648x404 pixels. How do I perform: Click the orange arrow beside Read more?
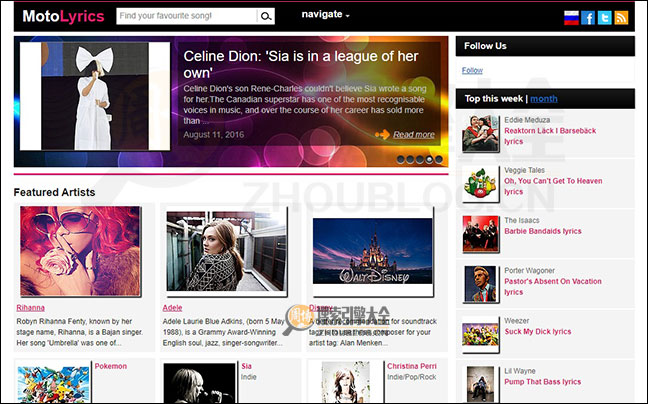pyautogui.click(x=382, y=134)
